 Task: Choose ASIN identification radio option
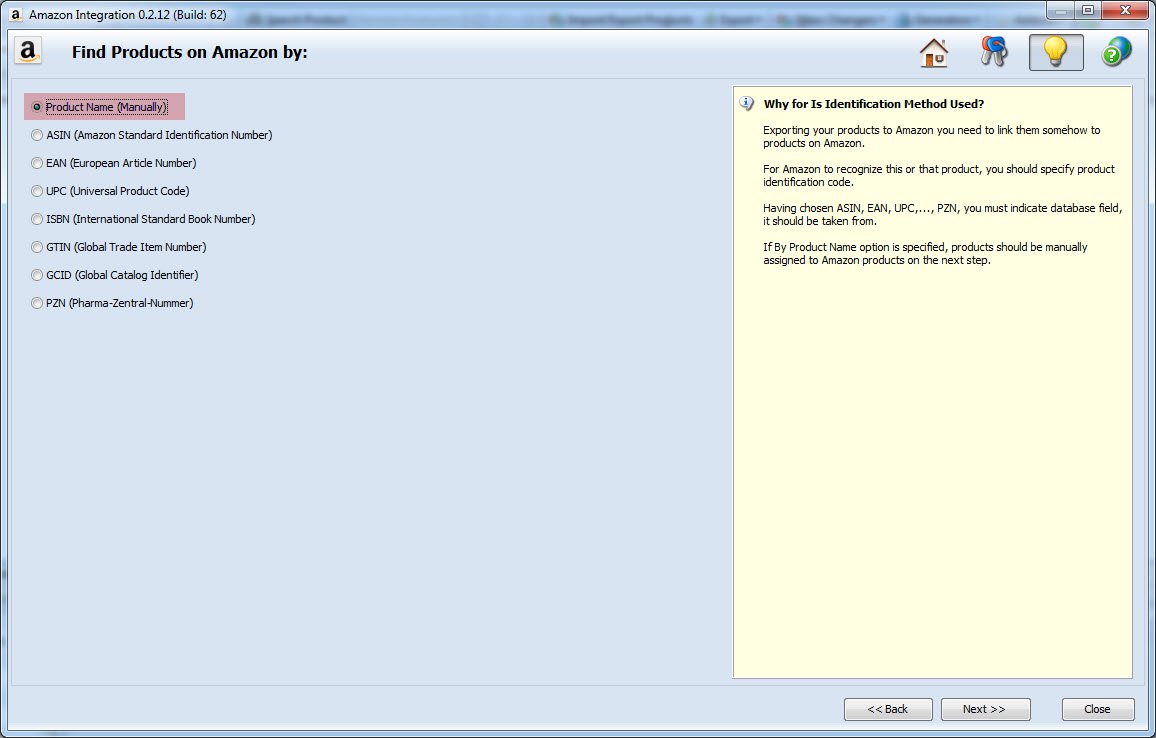[152, 135]
